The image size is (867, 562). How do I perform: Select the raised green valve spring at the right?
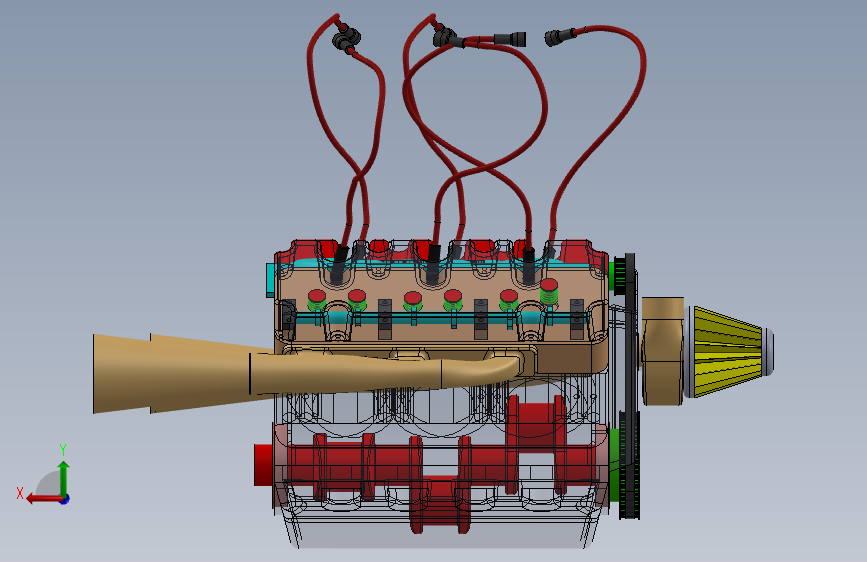[x=549, y=293]
